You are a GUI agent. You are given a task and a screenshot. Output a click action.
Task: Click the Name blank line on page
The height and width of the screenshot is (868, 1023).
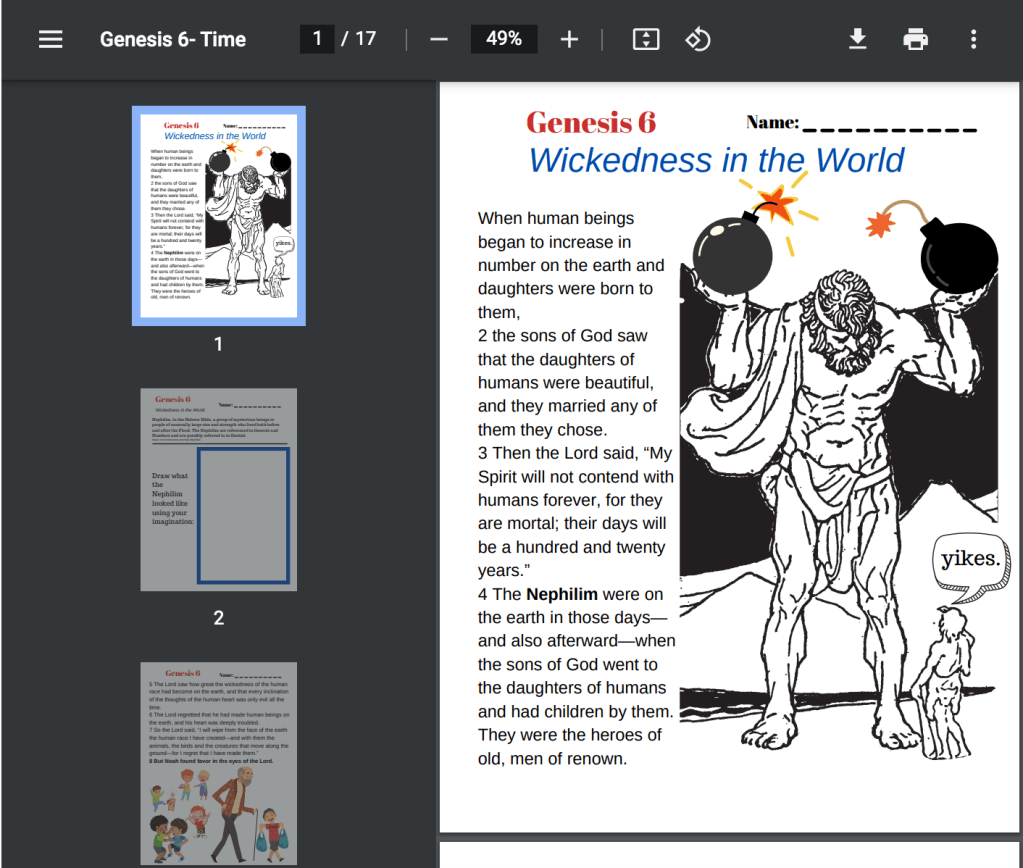(889, 128)
